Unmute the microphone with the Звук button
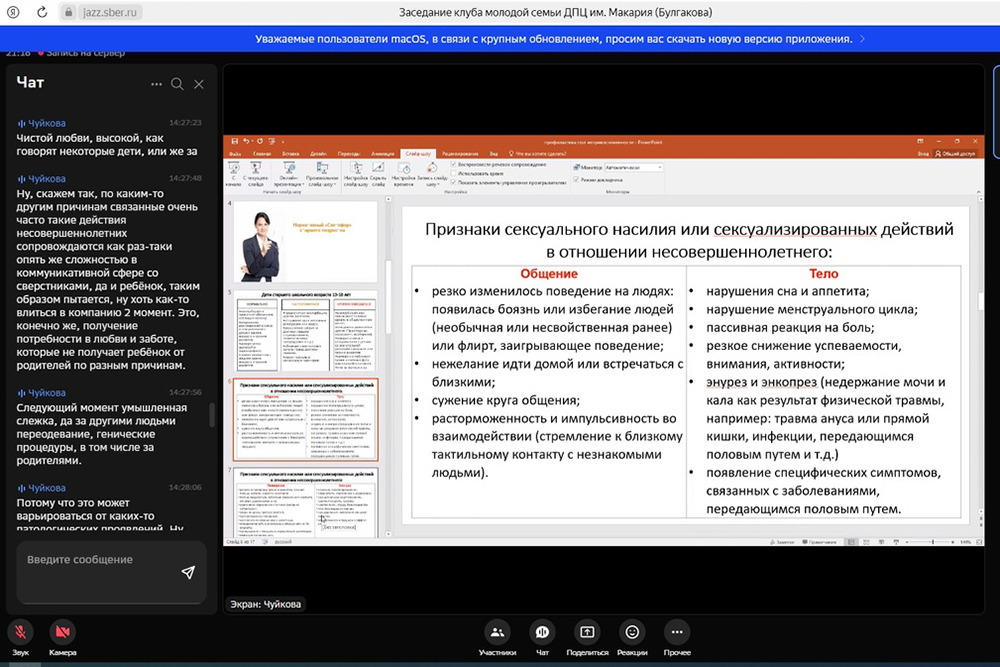 click(x=20, y=633)
